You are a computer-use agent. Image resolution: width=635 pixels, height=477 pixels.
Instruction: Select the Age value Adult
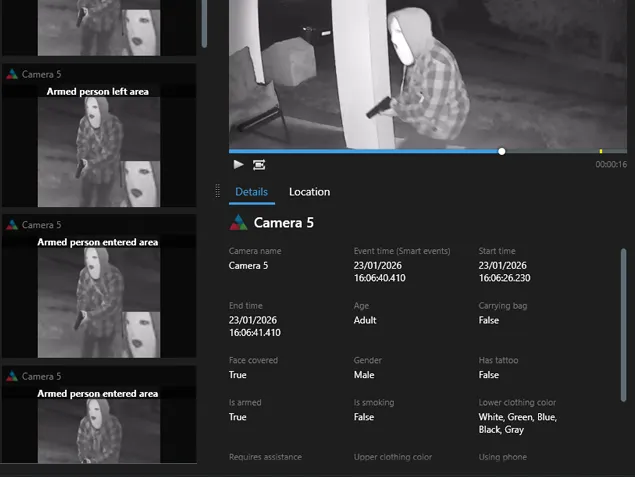pos(365,320)
